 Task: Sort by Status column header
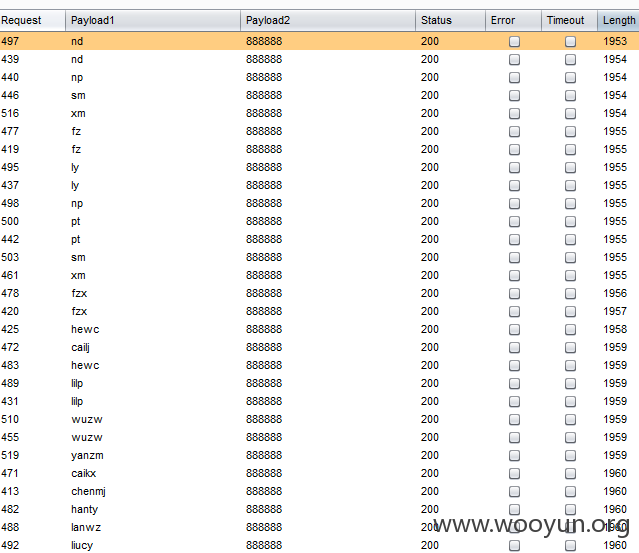click(450, 20)
